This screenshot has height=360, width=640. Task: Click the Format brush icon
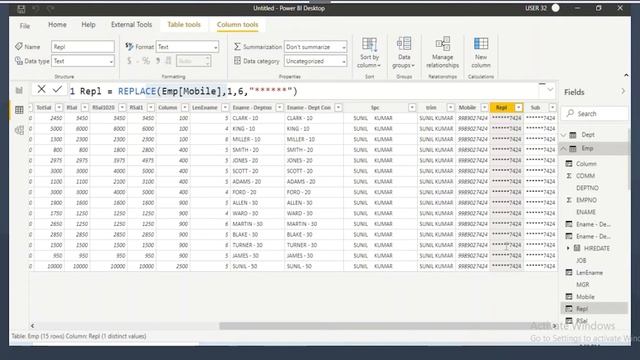129,47
